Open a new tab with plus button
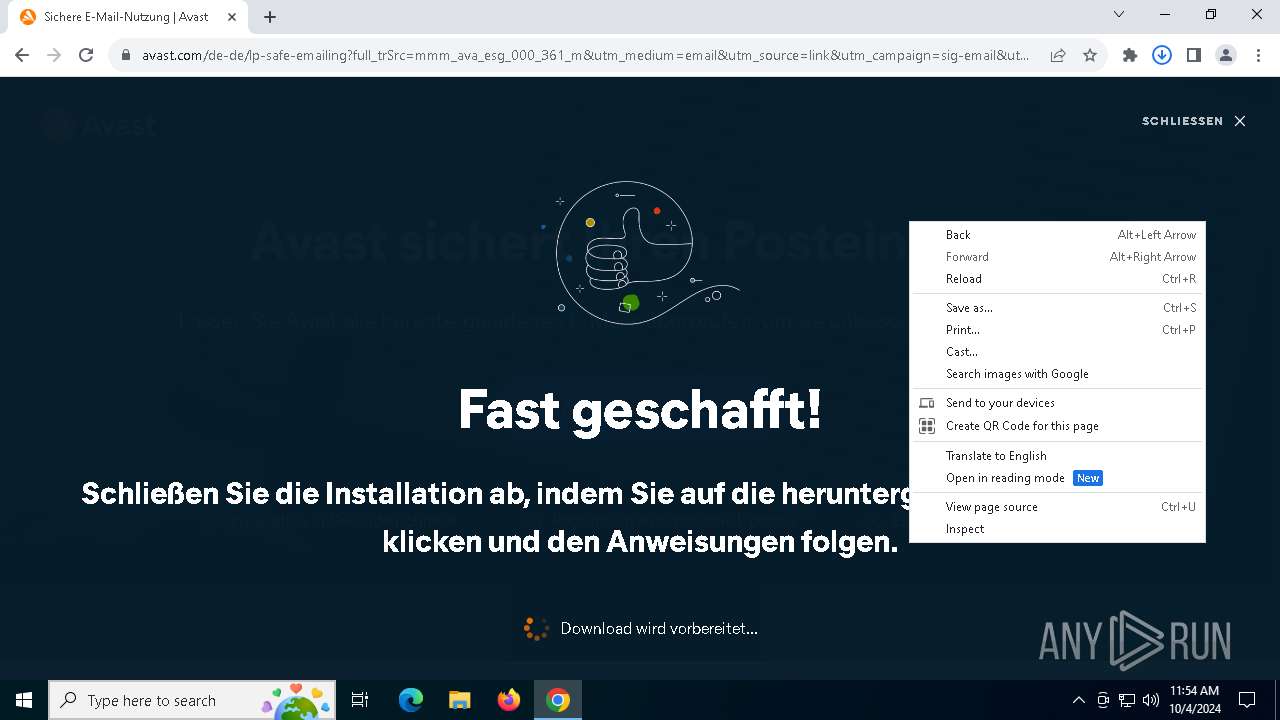Screen dimensions: 1280x720 point(270,17)
